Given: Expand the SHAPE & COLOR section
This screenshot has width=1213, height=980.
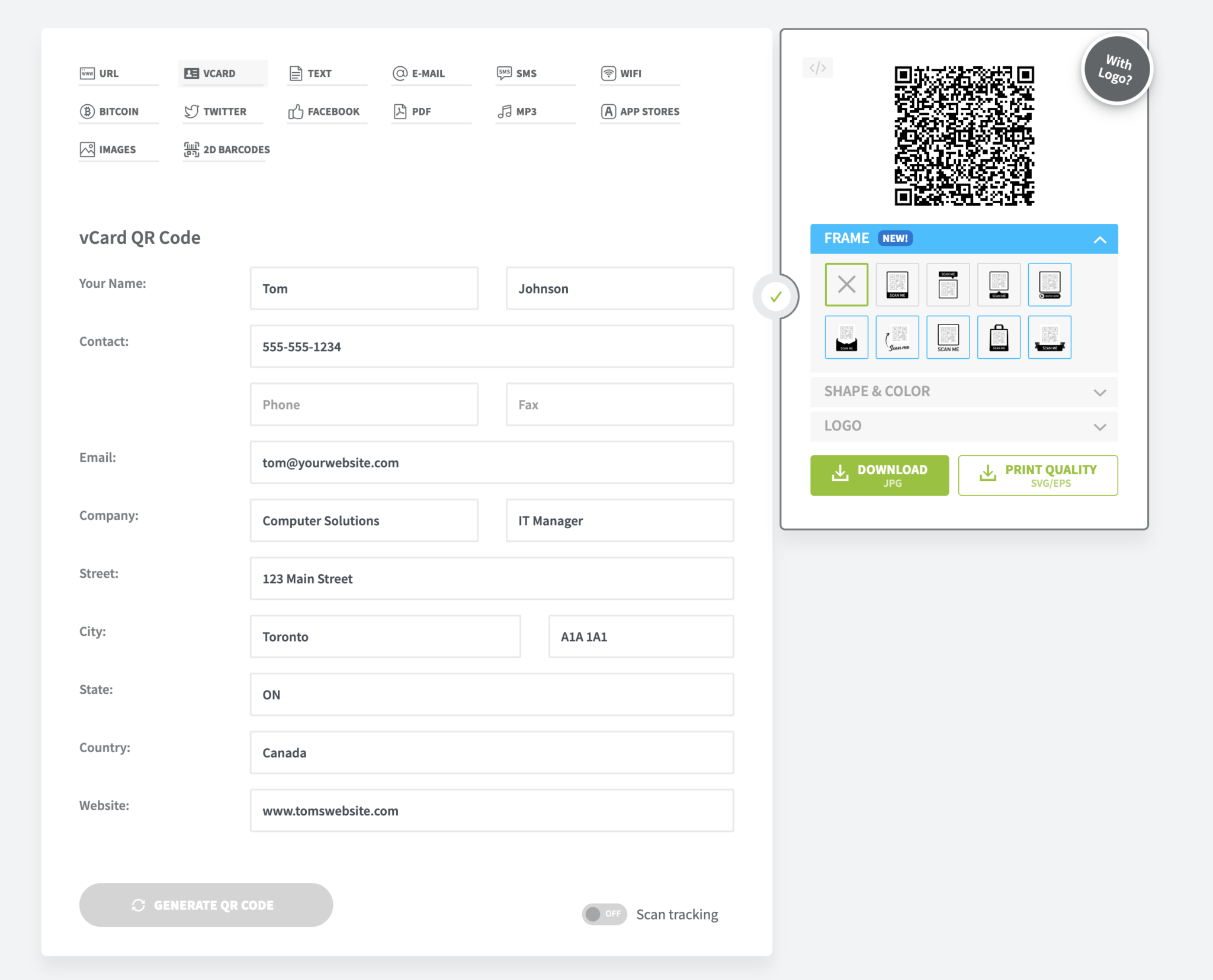Looking at the screenshot, I should pyautogui.click(x=964, y=391).
